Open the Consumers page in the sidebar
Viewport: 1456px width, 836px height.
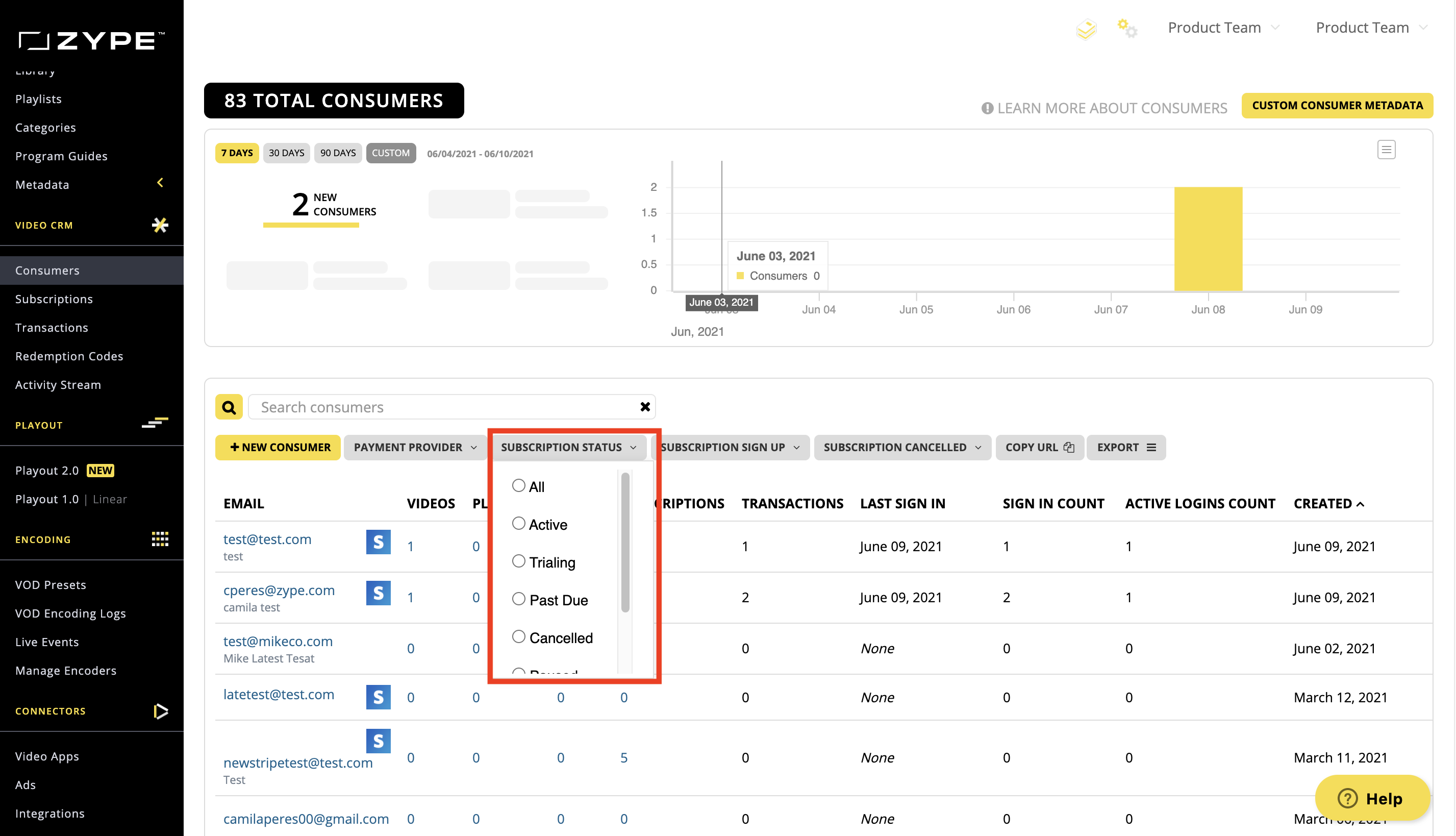(x=92, y=271)
